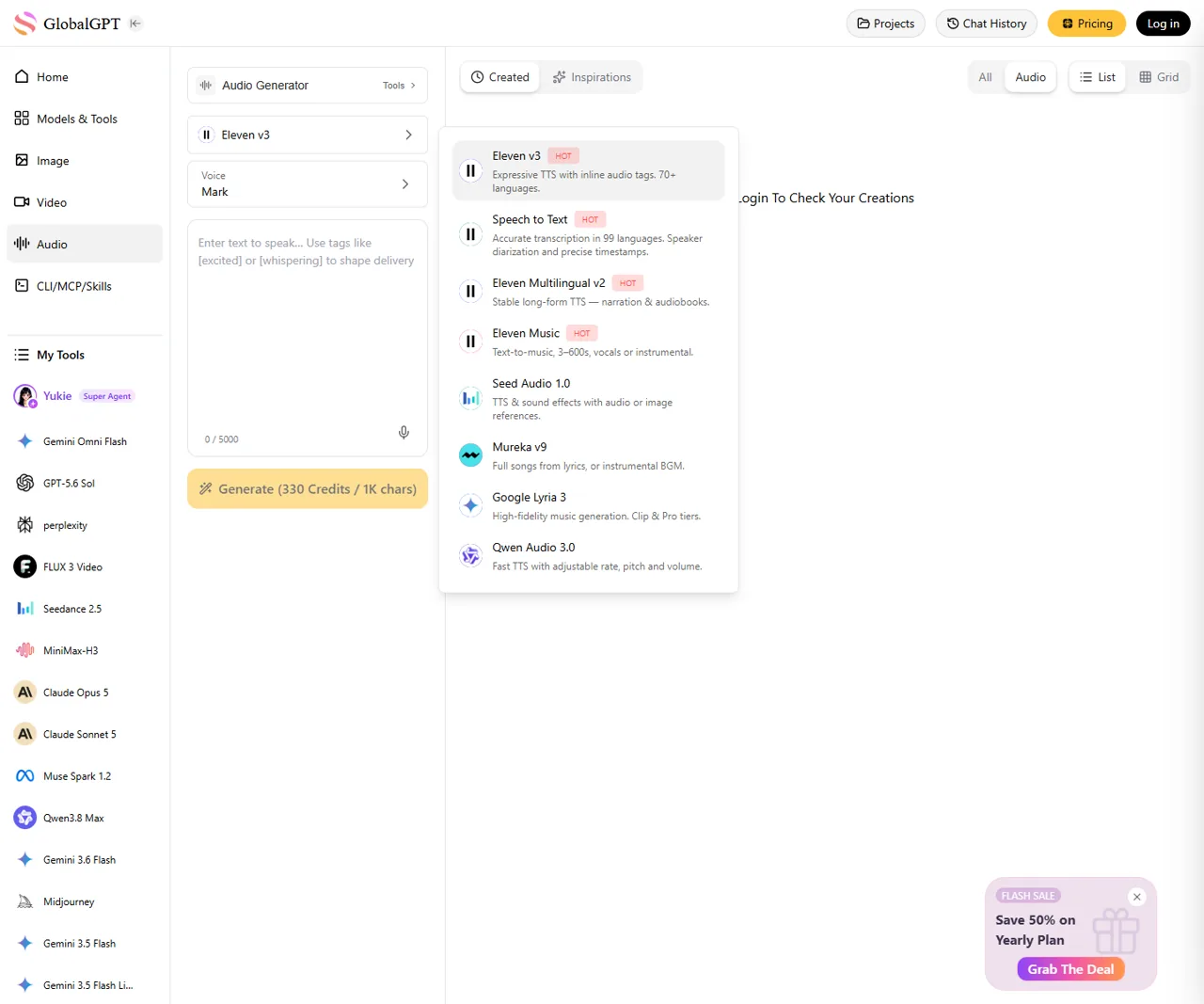Click the Seedance 2.5 tool icon
The height and width of the screenshot is (1004, 1204).
(25, 609)
